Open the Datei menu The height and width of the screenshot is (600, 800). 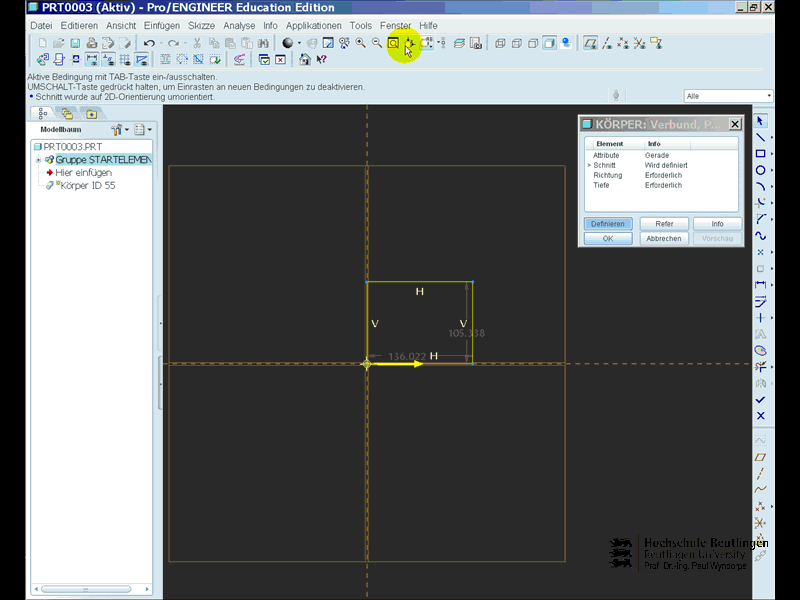click(41, 26)
